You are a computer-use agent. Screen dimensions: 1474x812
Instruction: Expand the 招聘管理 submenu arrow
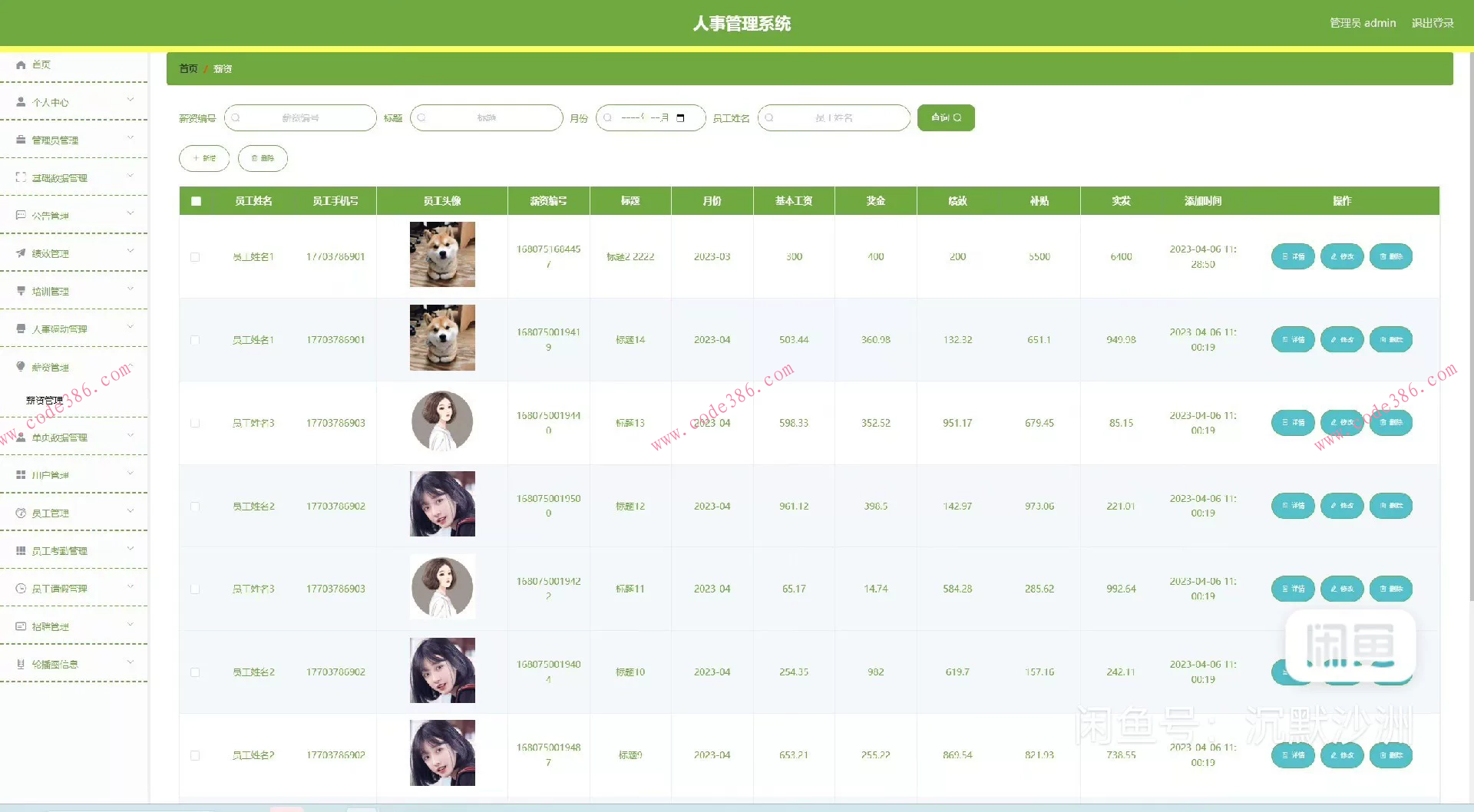click(x=131, y=625)
